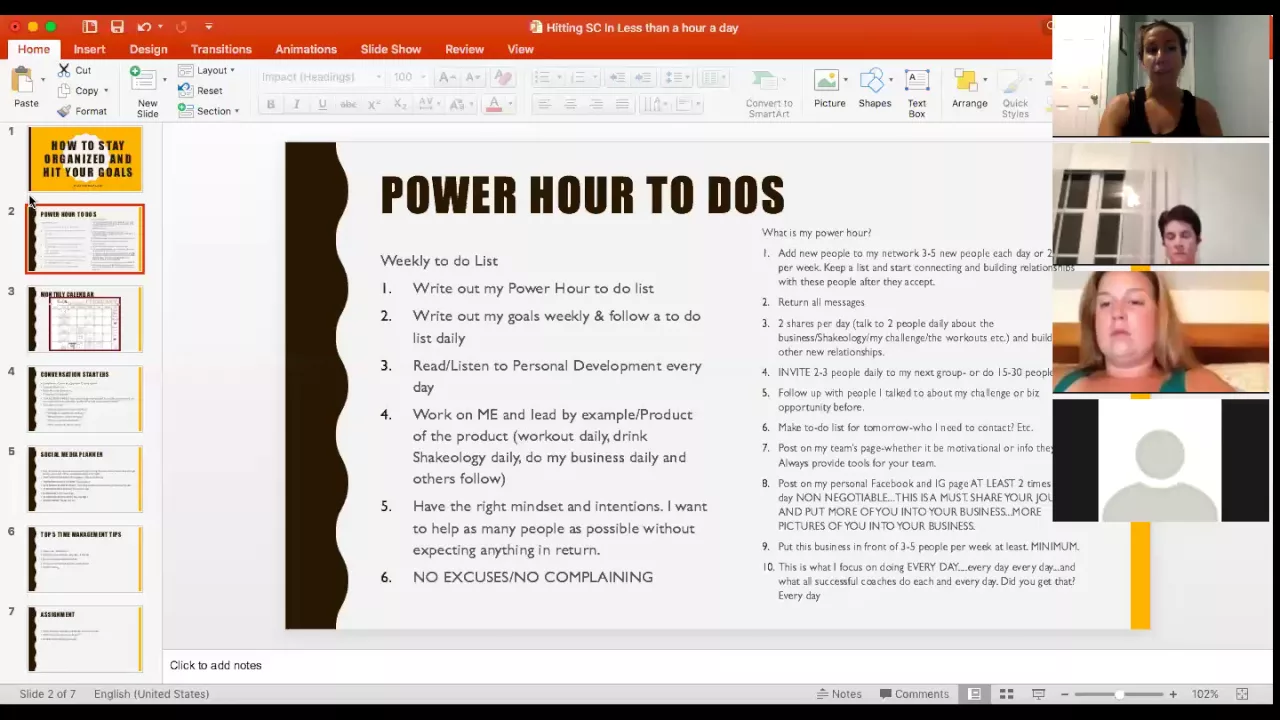Select slide 1 thumbnail
1280x720 pixels.
click(x=85, y=158)
